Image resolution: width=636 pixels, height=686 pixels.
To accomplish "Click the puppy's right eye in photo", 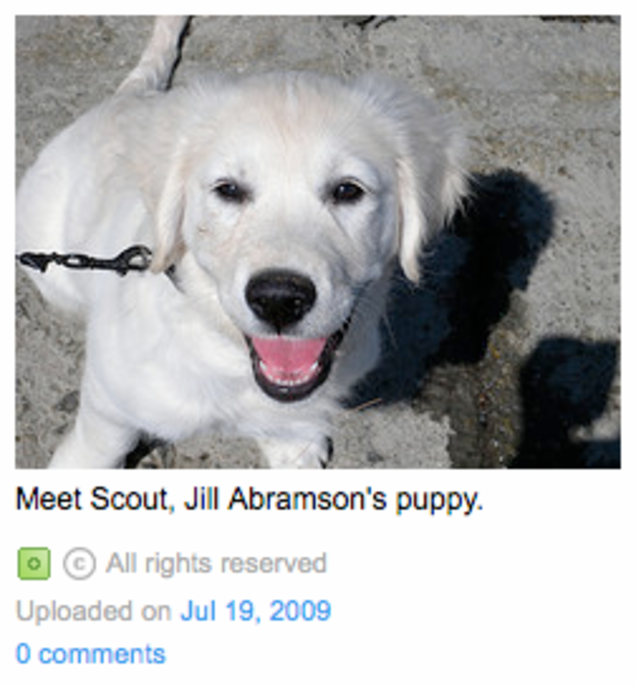I will coord(347,191).
